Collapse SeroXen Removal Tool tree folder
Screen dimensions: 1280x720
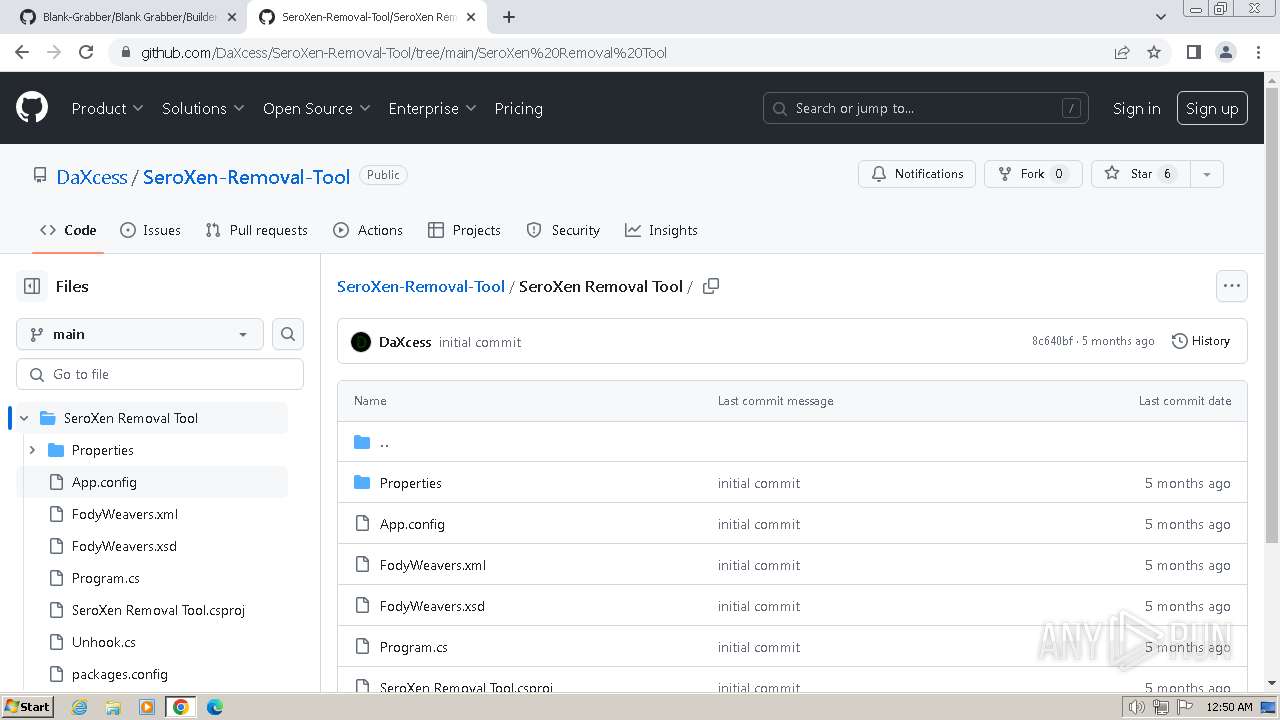pyautogui.click(x=24, y=418)
